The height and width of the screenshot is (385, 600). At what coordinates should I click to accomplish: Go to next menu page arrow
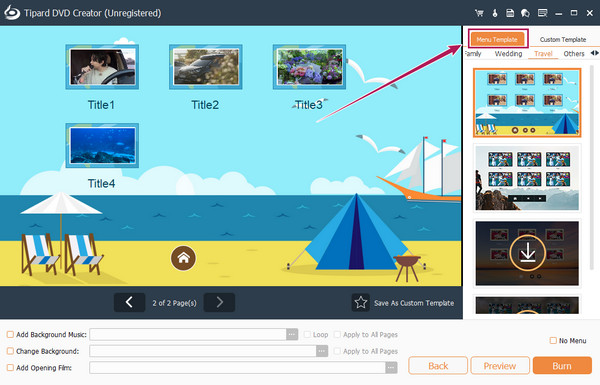click(219, 302)
